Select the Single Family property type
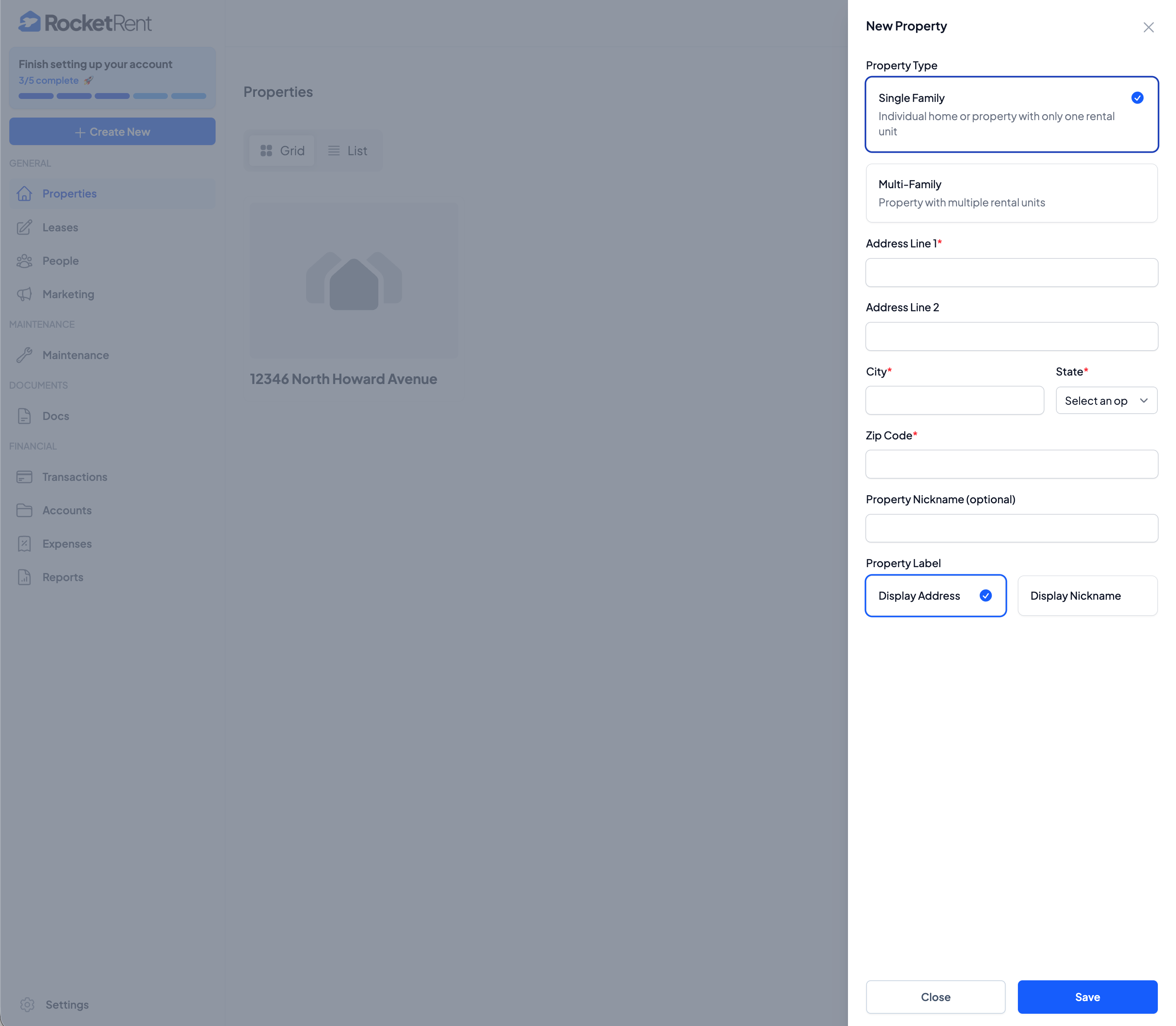 pyautogui.click(x=1011, y=114)
